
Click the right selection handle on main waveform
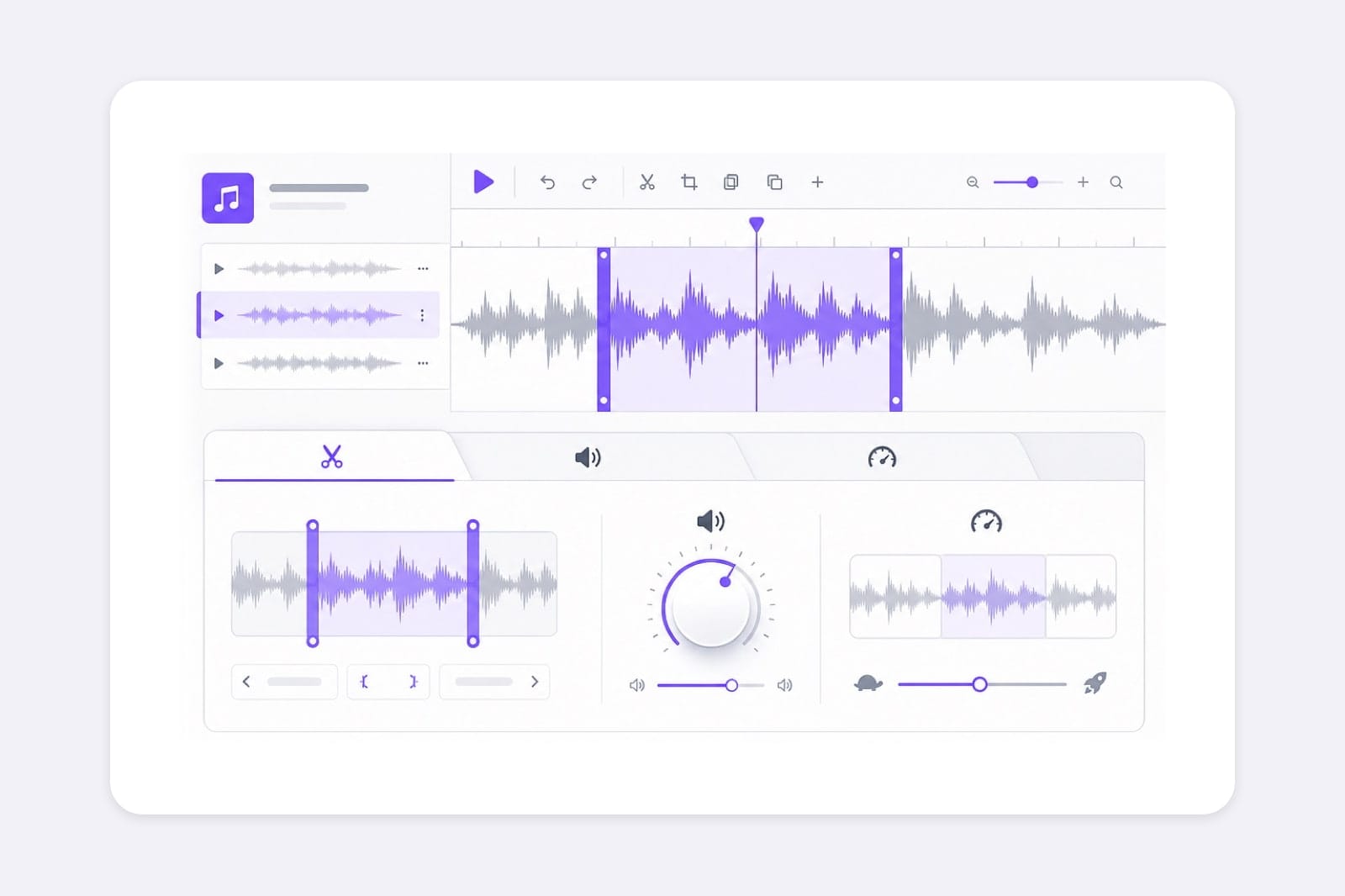click(896, 329)
